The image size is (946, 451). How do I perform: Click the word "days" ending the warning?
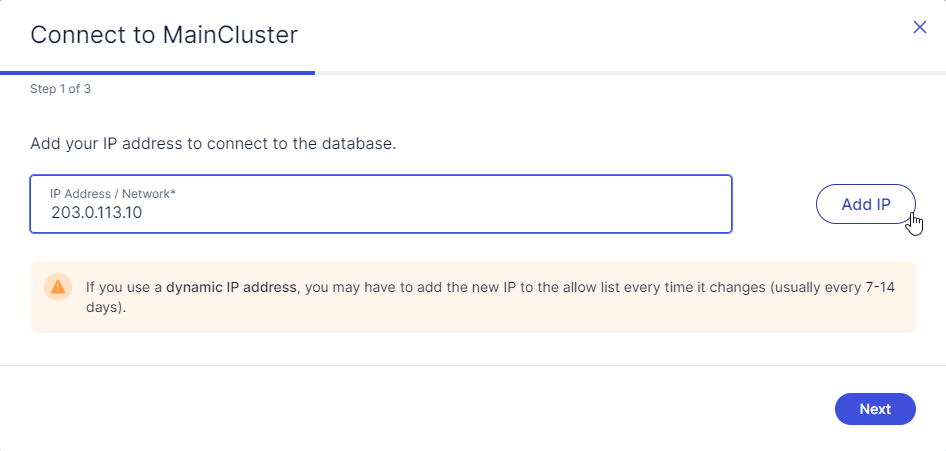click(x=104, y=308)
